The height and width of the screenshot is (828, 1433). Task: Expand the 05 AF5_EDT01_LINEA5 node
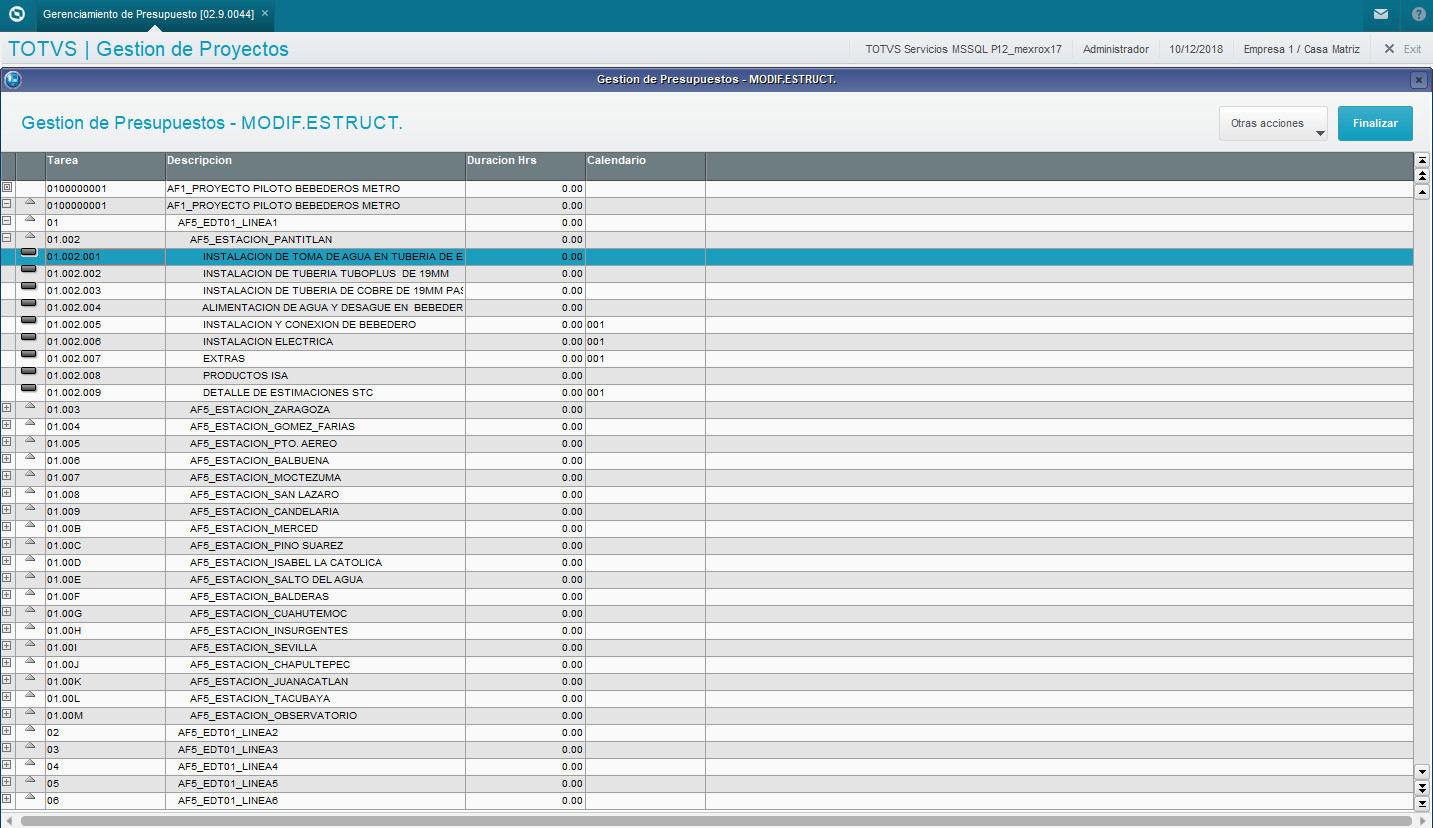click(7, 782)
